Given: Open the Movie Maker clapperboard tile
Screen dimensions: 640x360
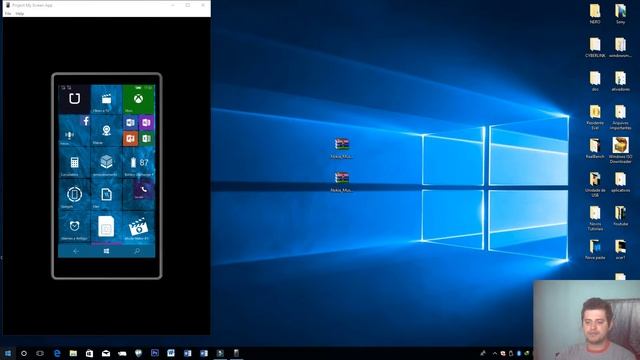Looking at the screenshot, I should point(139,226).
